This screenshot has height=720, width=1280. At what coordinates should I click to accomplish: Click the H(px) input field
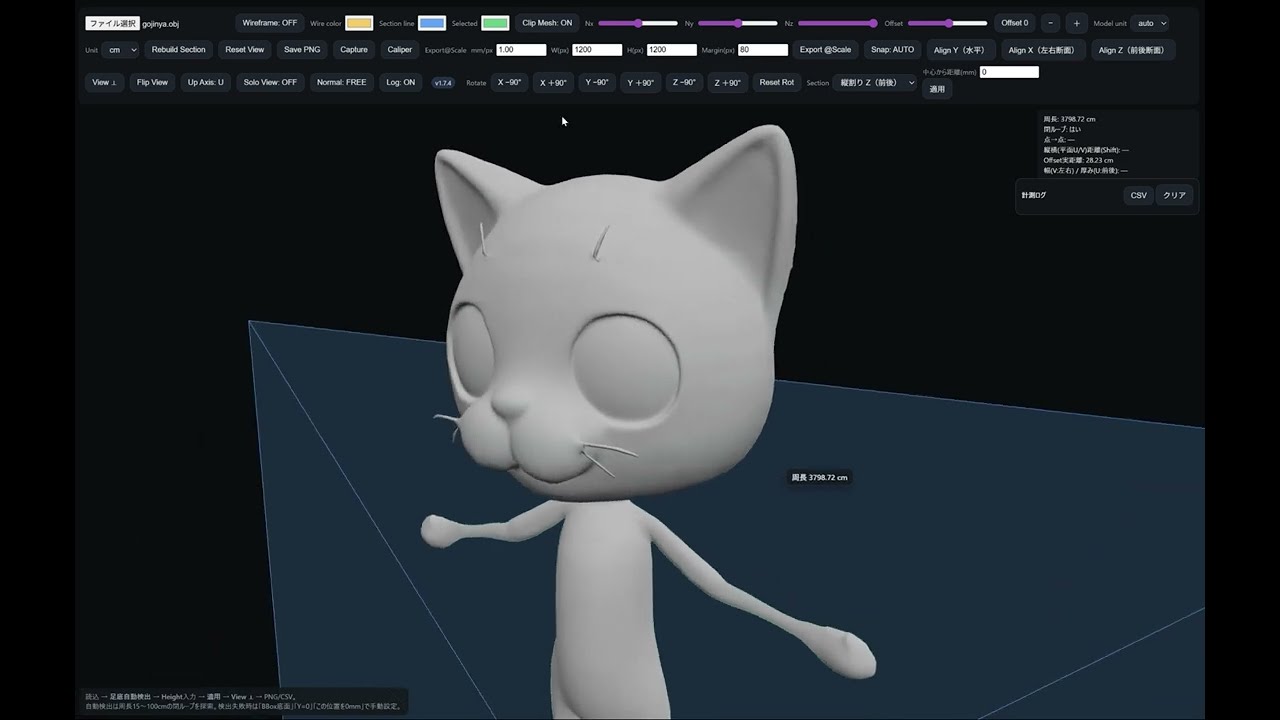672,50
